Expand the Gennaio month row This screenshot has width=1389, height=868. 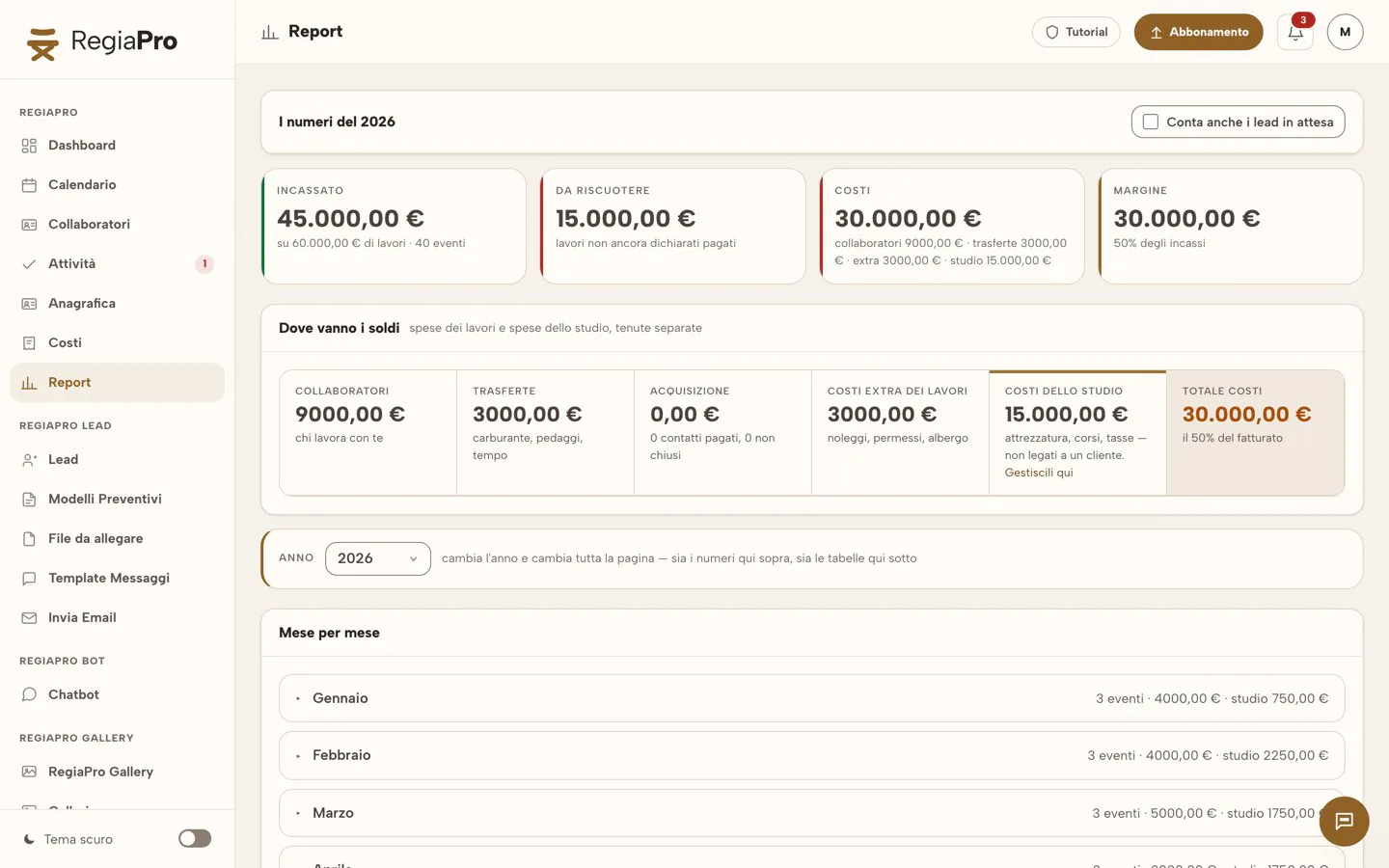tap(812, 698)
